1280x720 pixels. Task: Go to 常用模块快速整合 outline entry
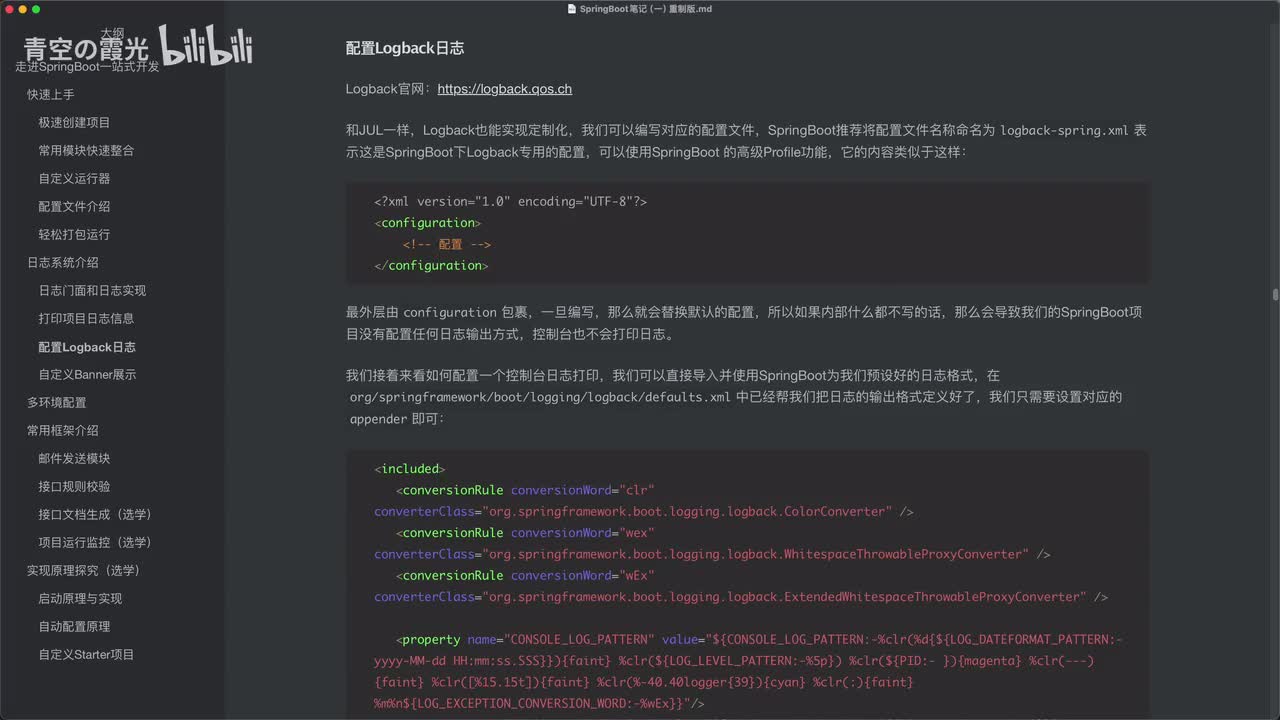87,151
